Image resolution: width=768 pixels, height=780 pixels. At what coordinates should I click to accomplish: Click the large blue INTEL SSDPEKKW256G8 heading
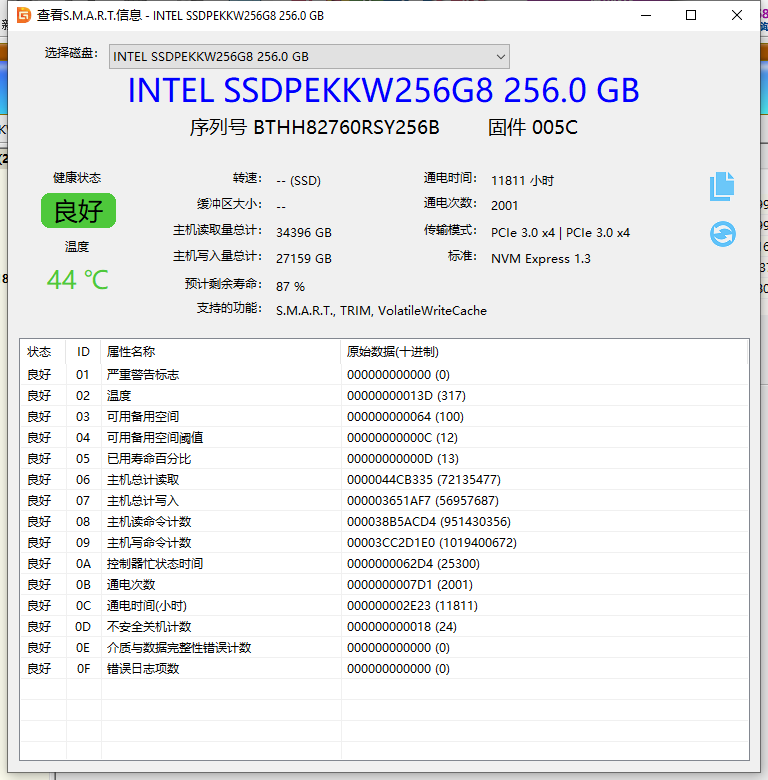384,90
